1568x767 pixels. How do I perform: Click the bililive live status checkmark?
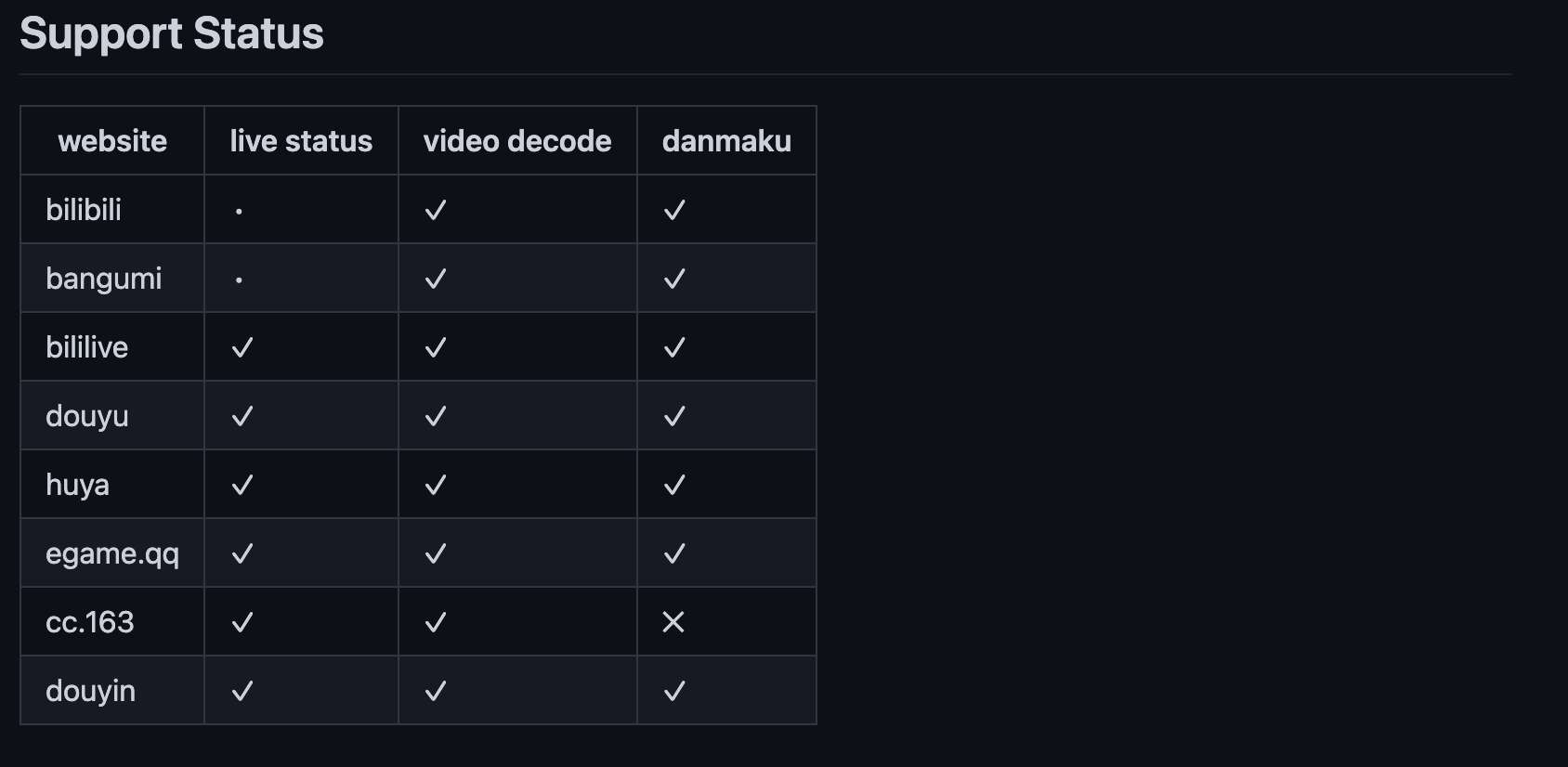pyautogui.click(x=242, y=347)
